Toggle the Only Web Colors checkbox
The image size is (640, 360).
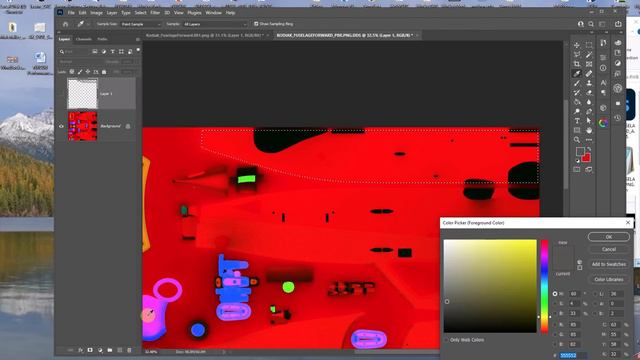446,340
